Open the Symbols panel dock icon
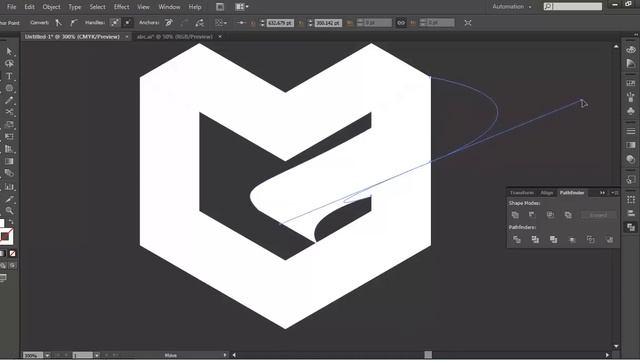 pyautogui.click(x=631, y=111)
